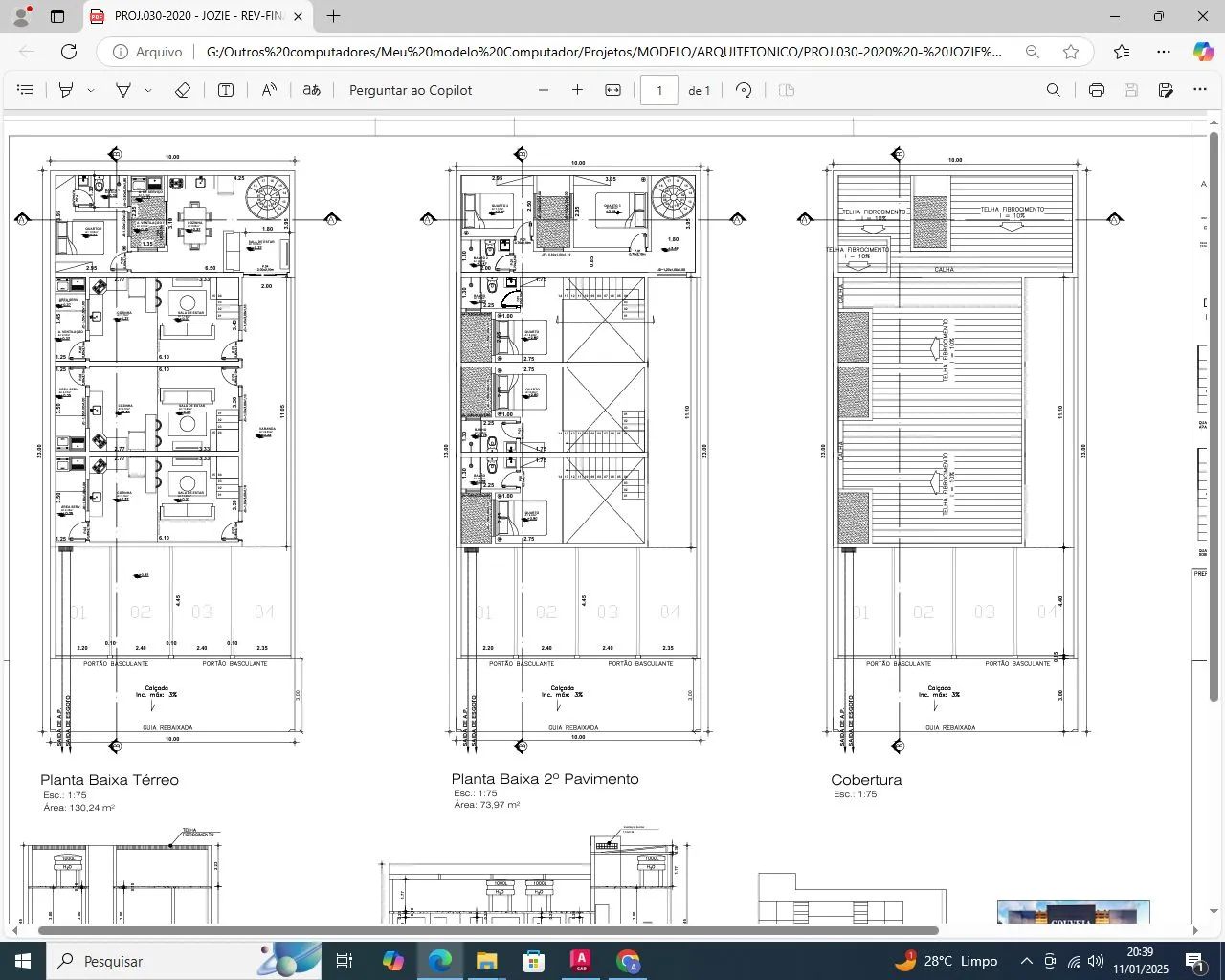Add a text box annotation
This screenshot has height=980, width=1225.
pos(226,90)
